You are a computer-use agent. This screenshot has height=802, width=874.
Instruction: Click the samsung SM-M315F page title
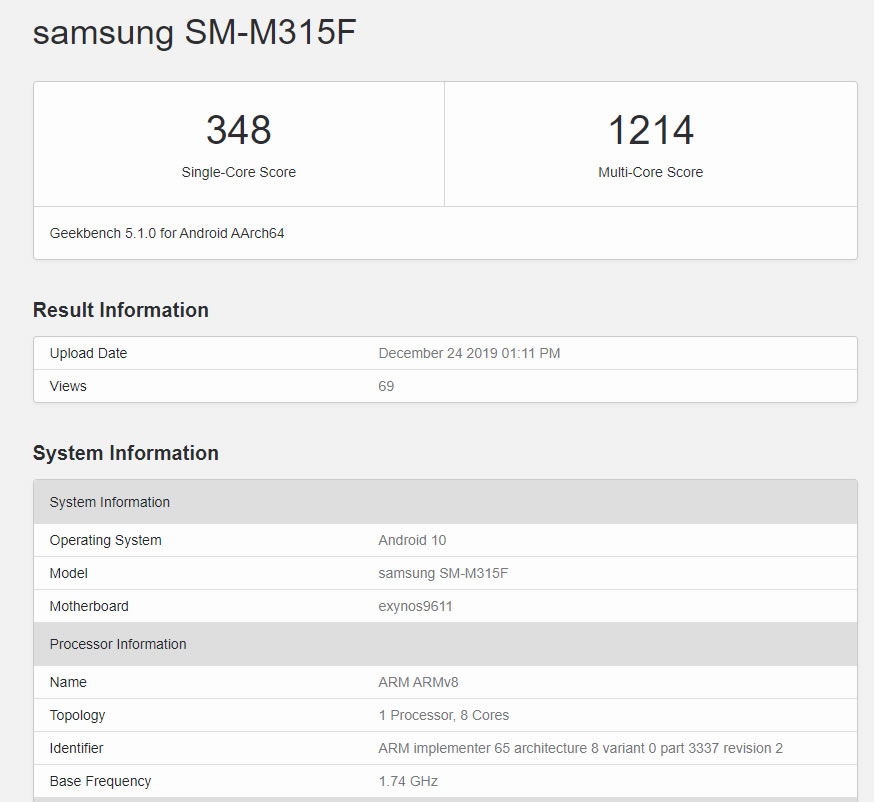coord(195,32)
